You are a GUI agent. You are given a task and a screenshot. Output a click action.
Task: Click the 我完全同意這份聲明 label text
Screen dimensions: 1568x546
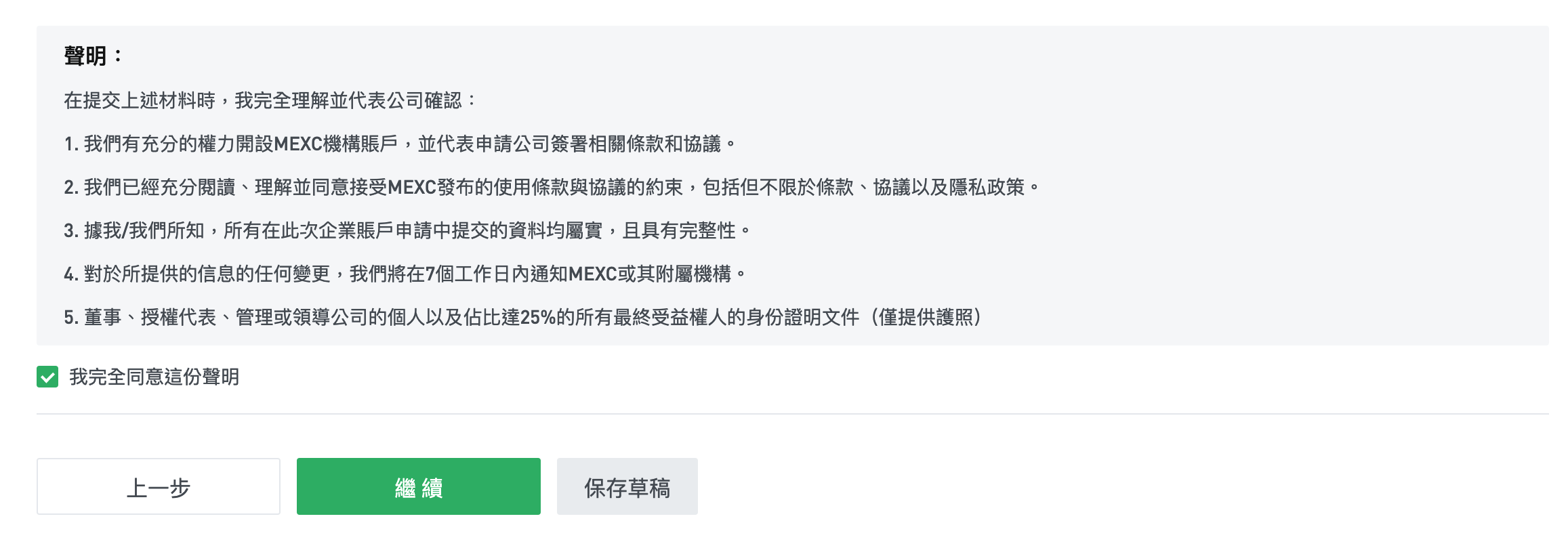click(154, 377)
